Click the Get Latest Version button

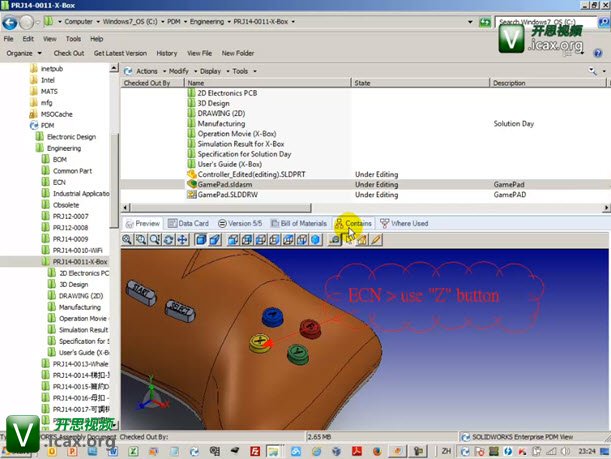pyautogui.click(x=120, y=53)
